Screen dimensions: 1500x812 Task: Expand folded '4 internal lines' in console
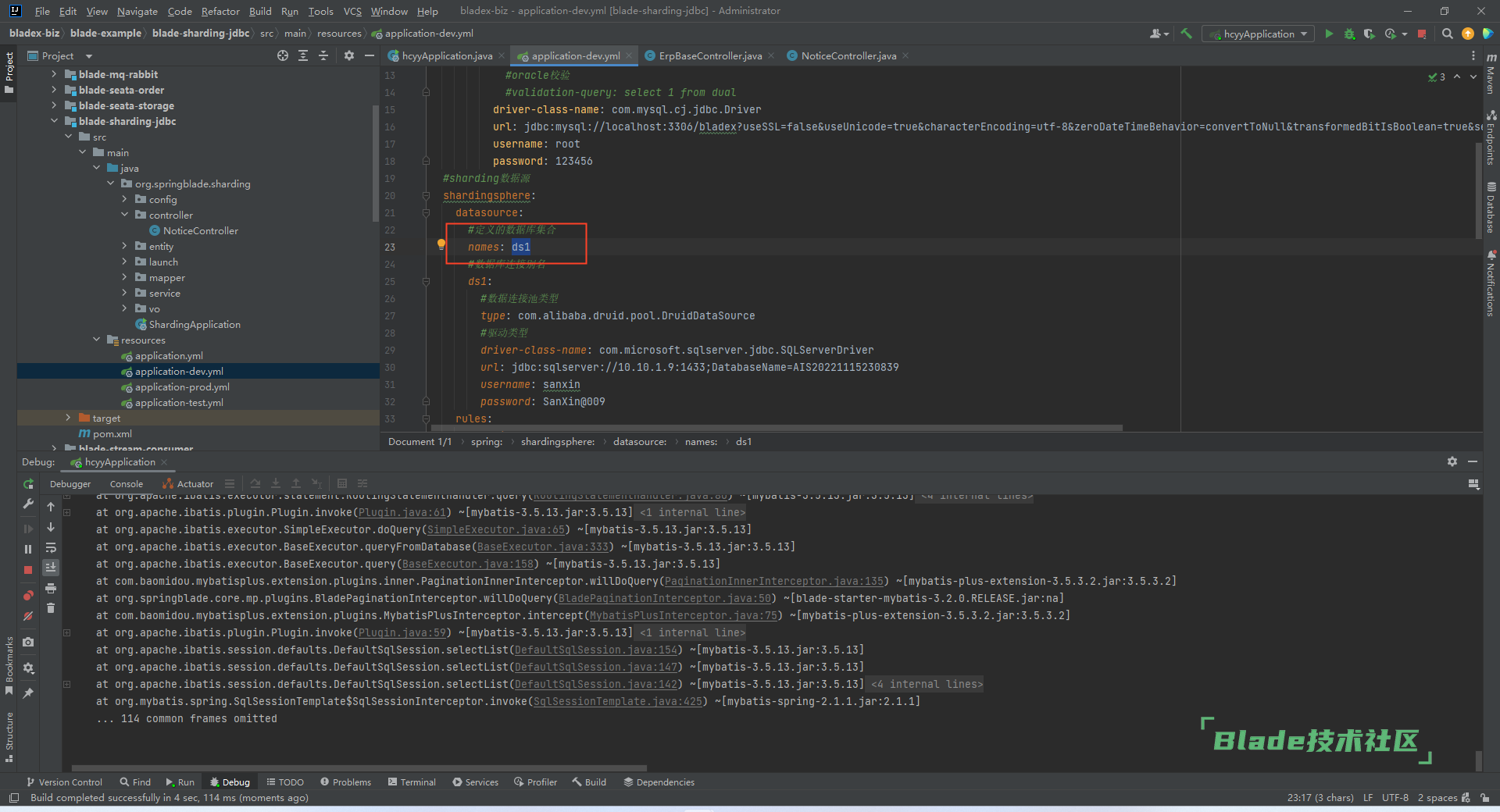[x=927, y=684]
